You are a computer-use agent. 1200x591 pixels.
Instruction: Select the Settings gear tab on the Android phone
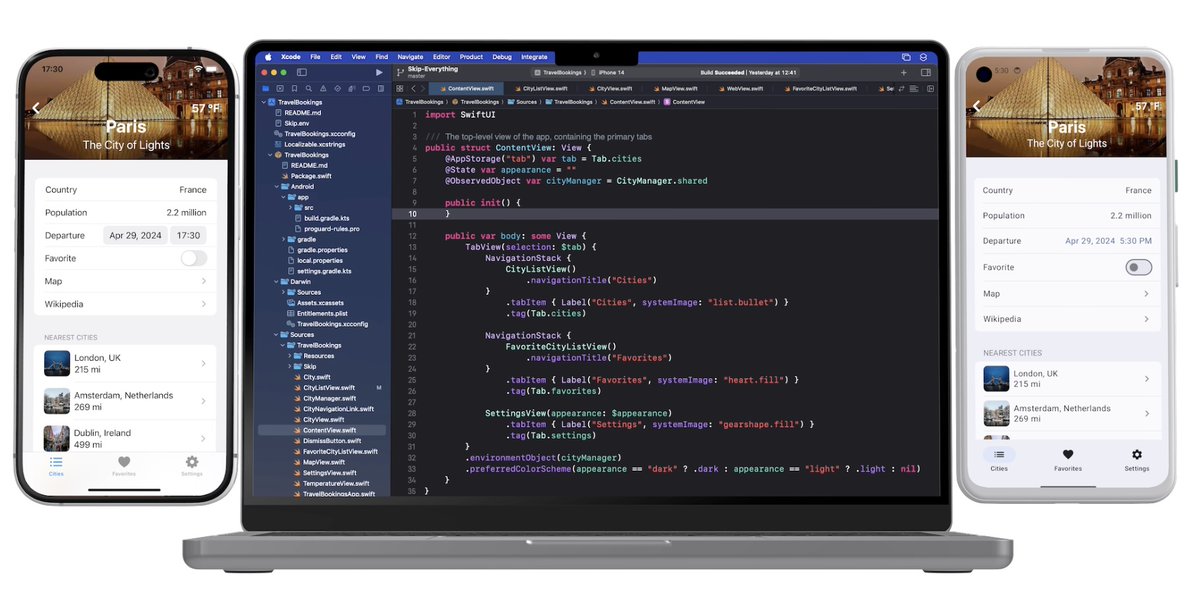(x=1136, y=459)
